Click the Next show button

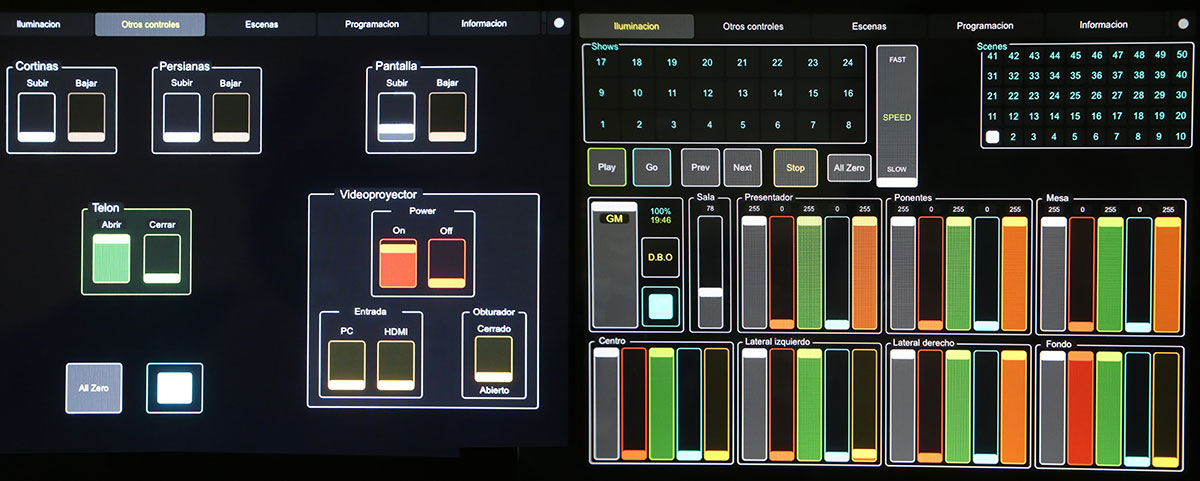(x=742, y=167)
